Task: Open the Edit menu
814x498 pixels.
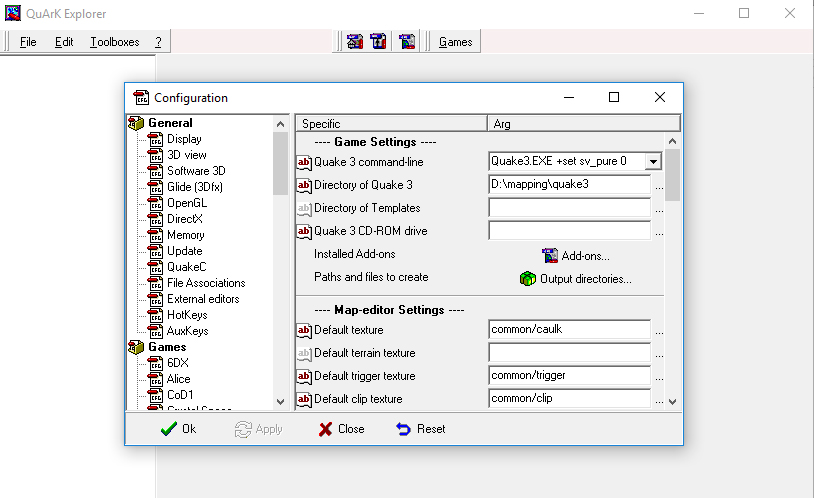Action: 64,42
